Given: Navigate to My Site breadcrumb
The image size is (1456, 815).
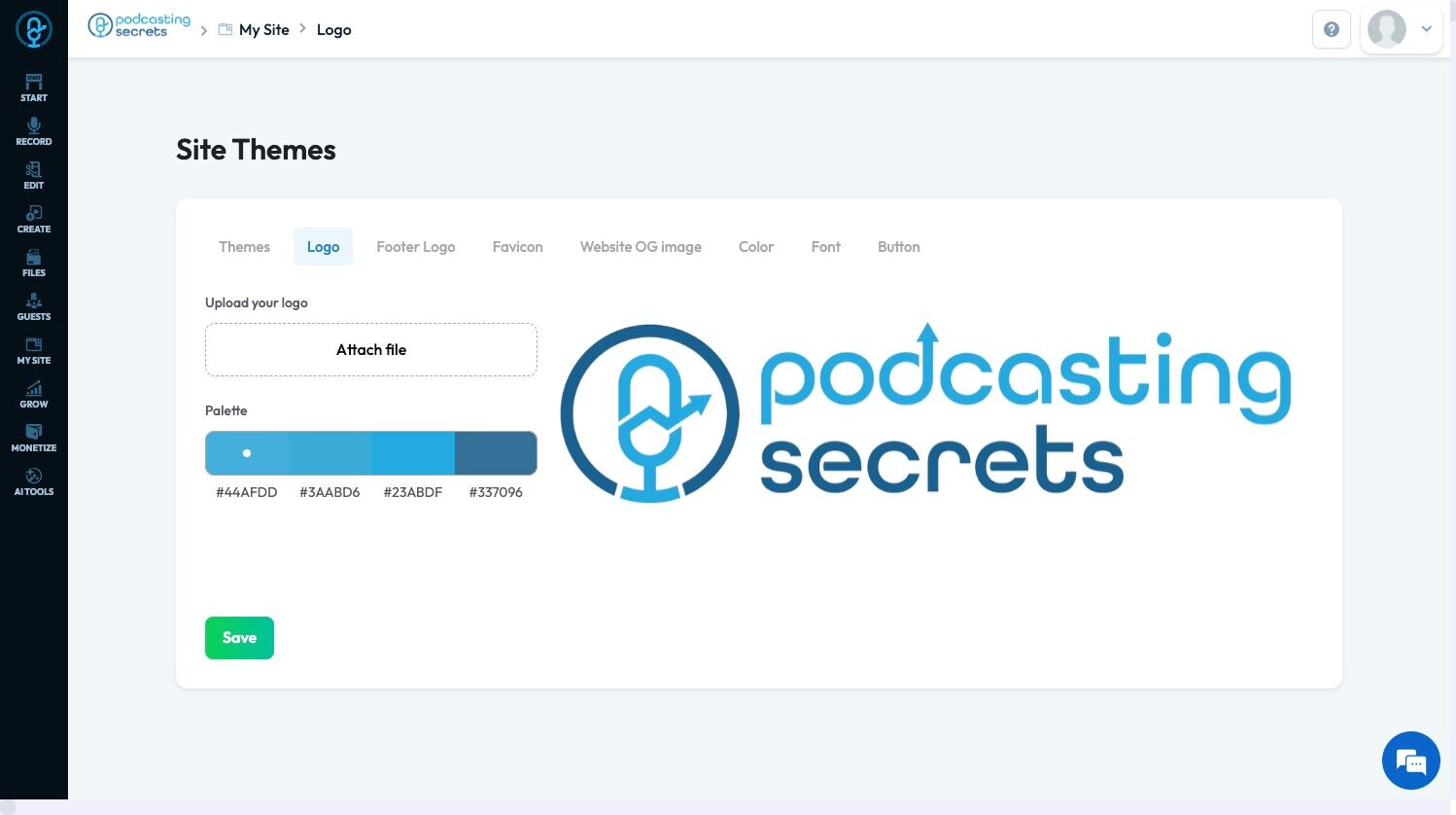Looking at the screenshot, I should [x=254, y=30].
